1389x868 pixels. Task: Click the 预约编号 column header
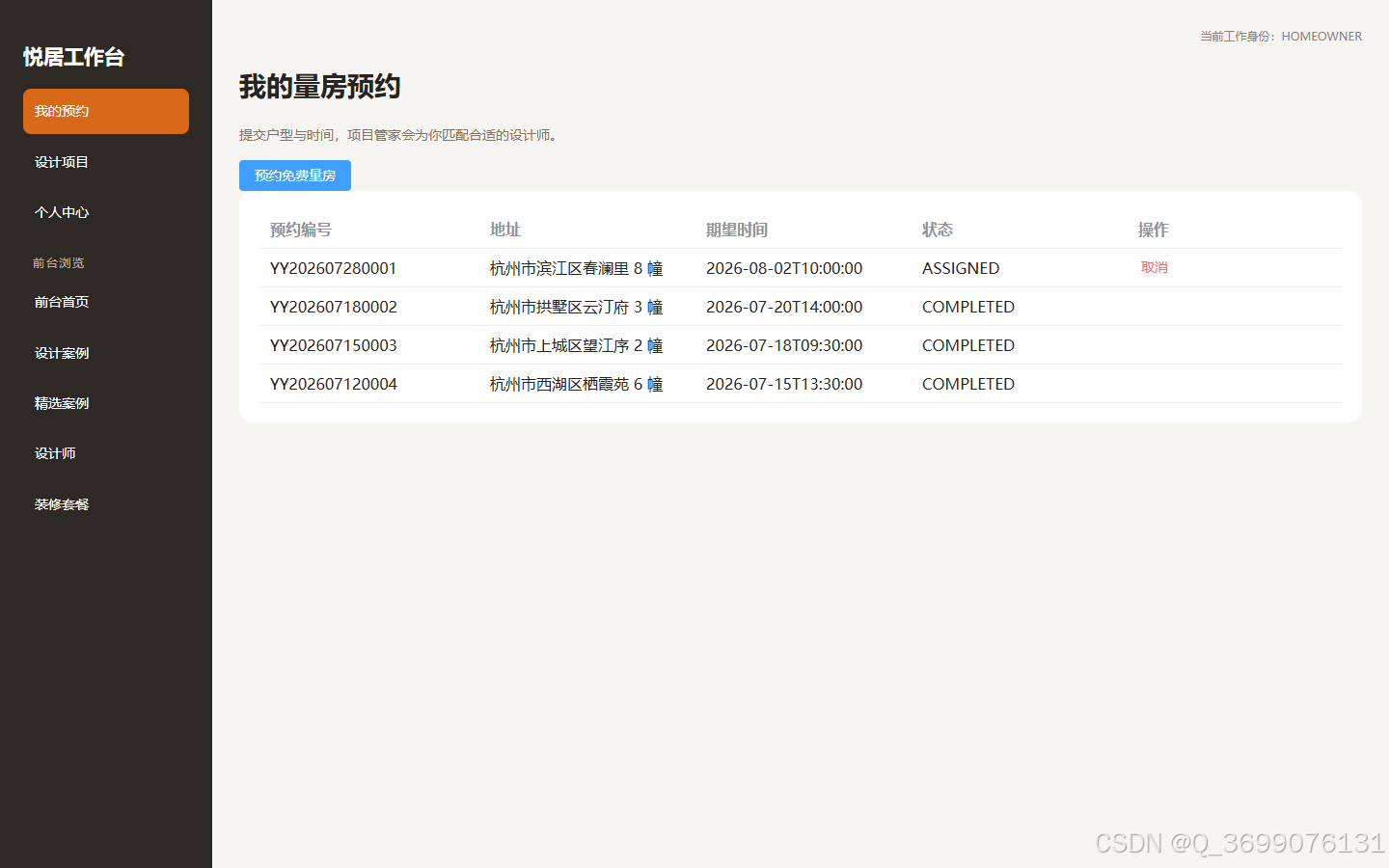pos(301,230)
